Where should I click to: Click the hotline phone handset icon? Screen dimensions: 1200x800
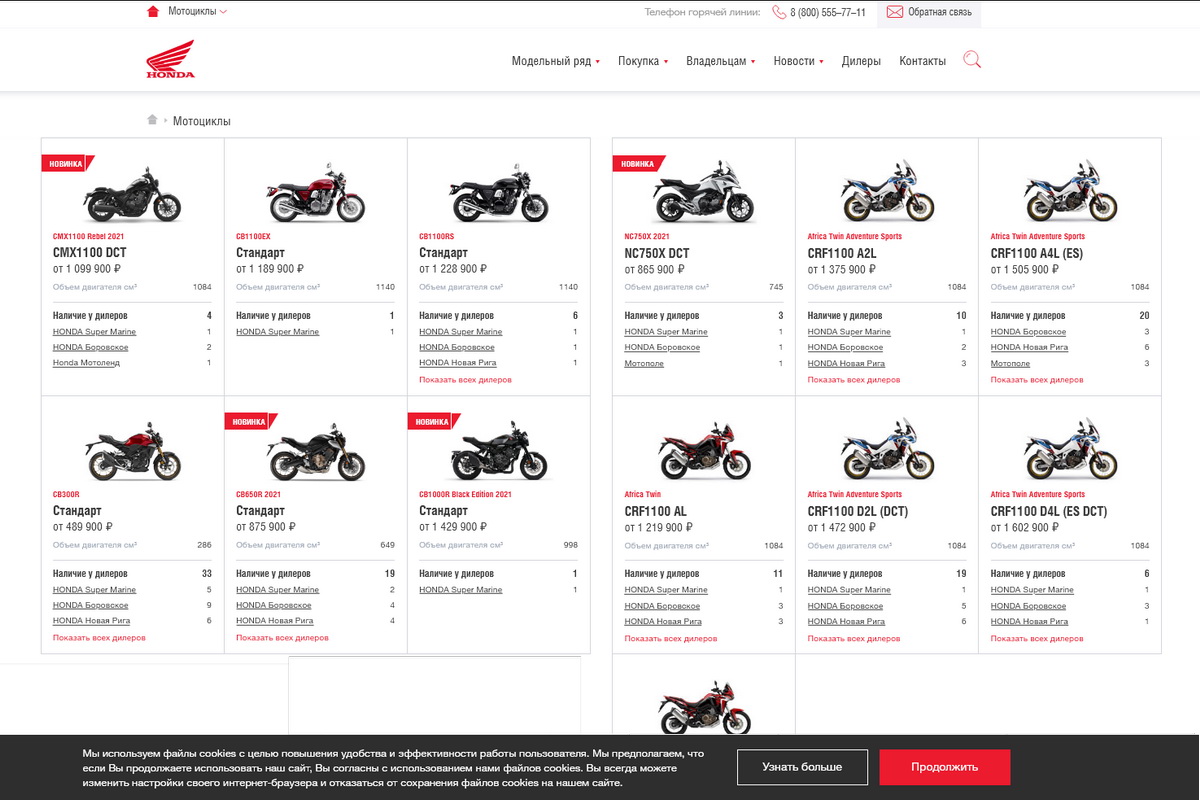tap(779, 12)
